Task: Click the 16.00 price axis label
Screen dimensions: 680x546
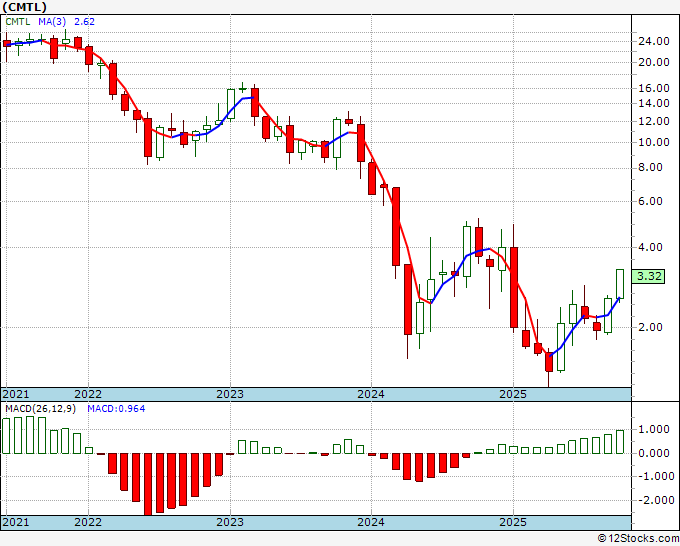Action: (654, 88)
